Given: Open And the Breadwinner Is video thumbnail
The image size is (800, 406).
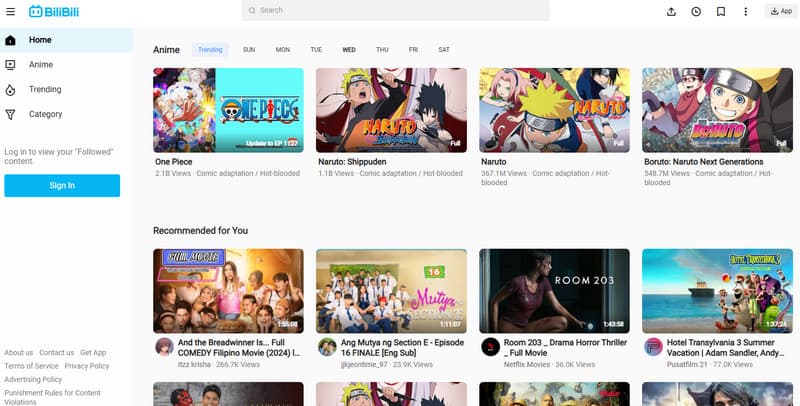Looking at the screenshot, I should tap(228, 291).
